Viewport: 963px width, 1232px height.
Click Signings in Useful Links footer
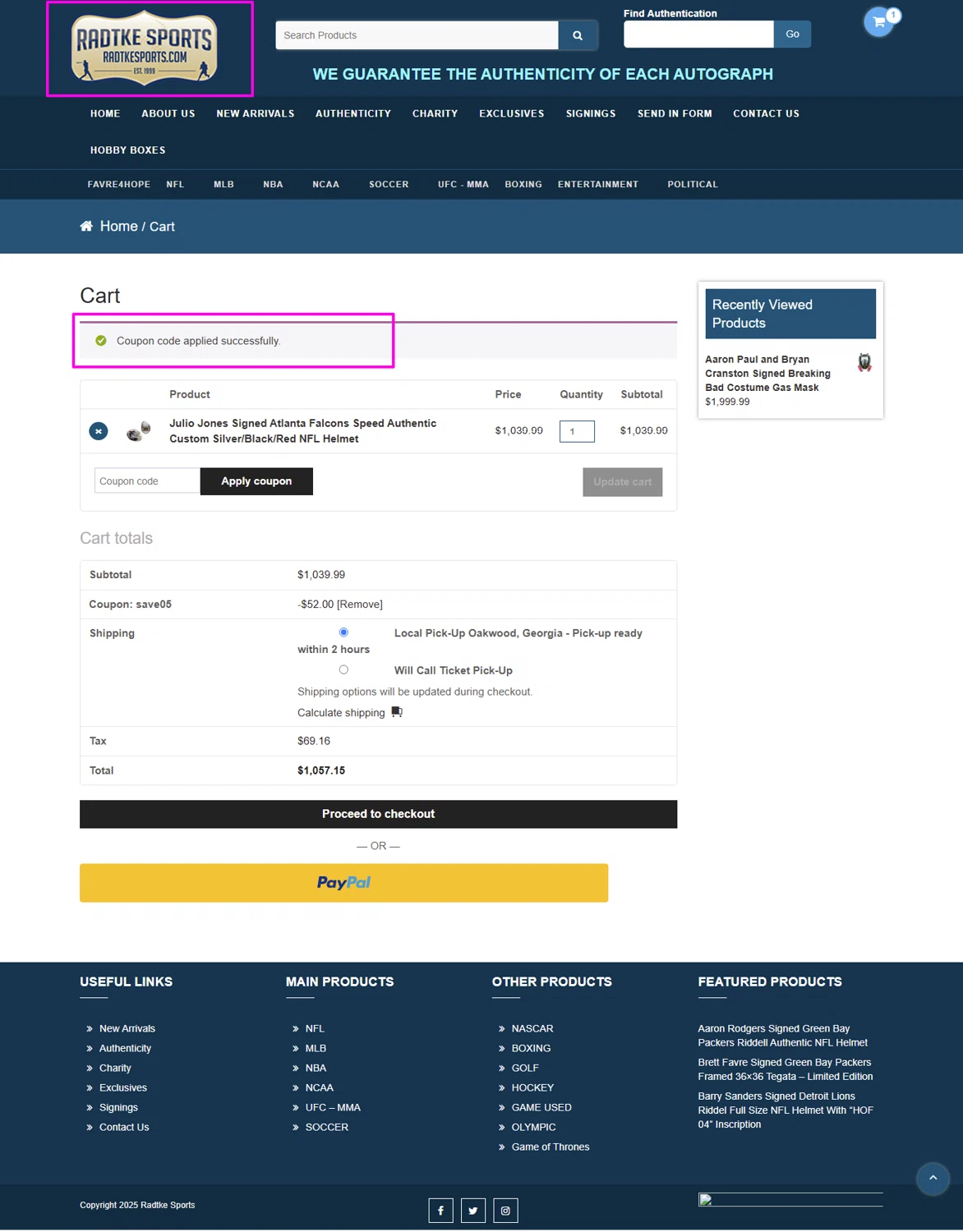[118, 1107]
